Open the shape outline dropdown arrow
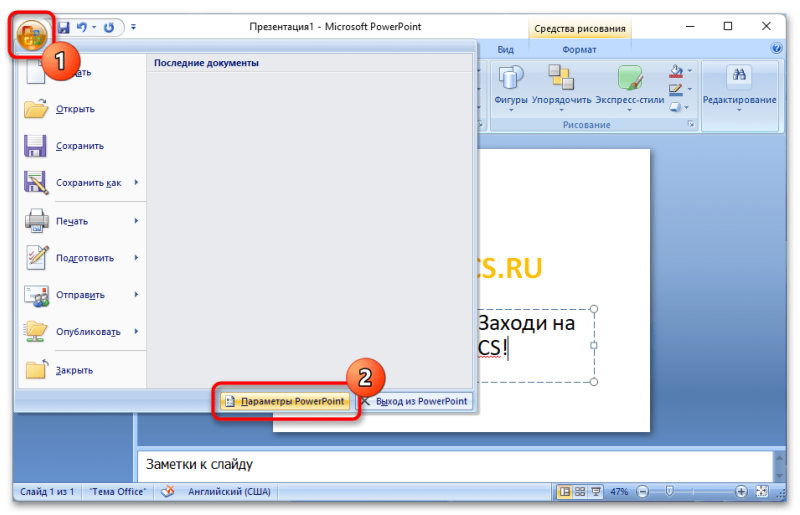Image resolution: width=800 pixels, height=515 pixels. pyautogui.click(x=690, y=89)
